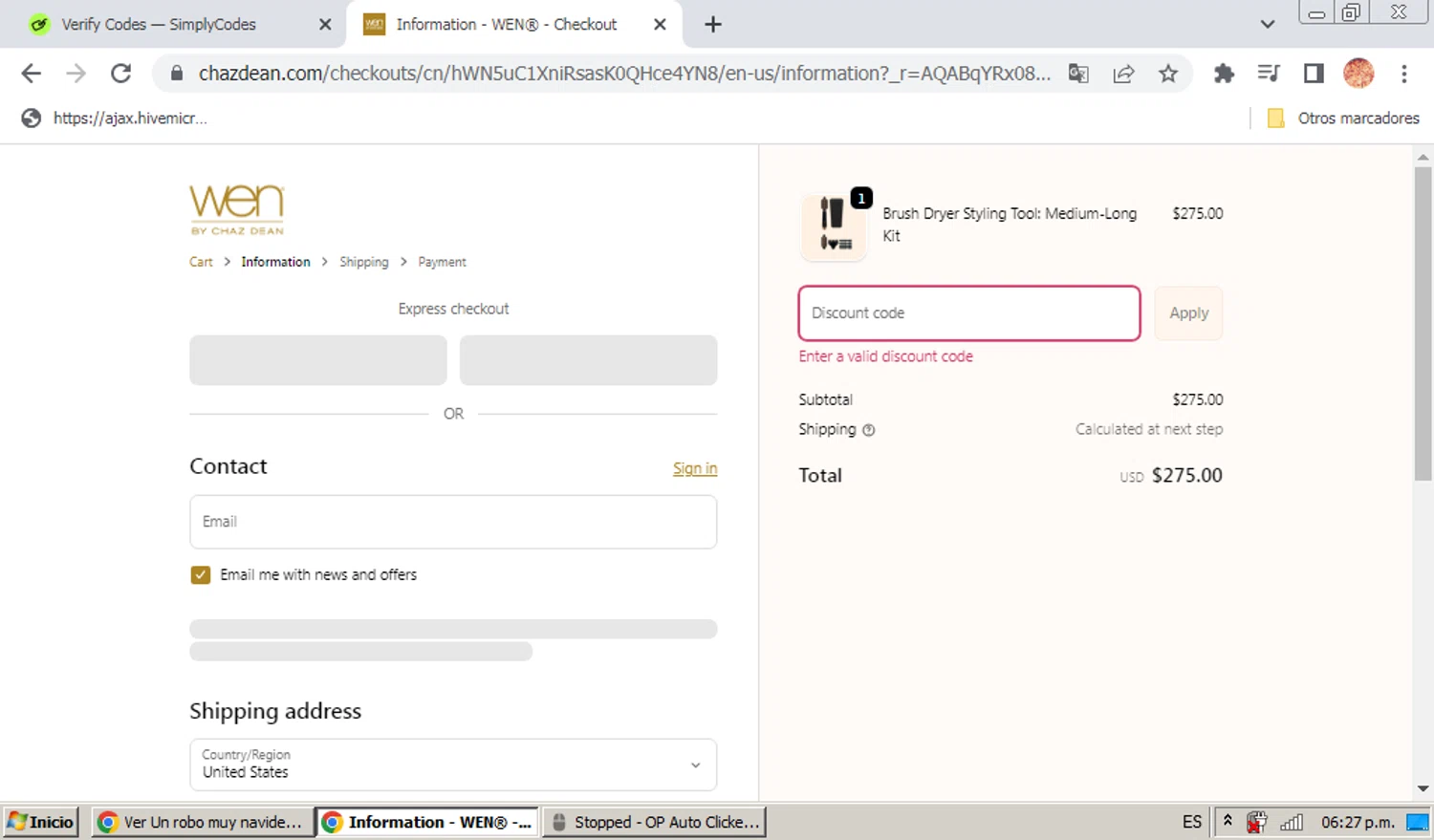Select the Information breadcrumb step
This screenshot has height=840, width=1434.
275,262
